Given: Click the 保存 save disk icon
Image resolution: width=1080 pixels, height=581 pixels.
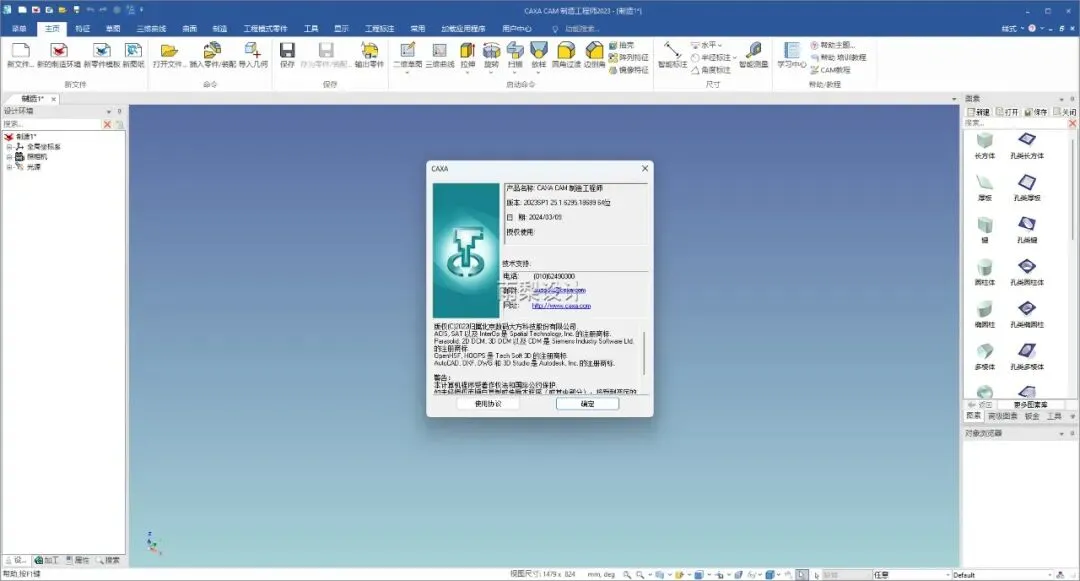Looking at the screenshot, I should [x=287, y=50].
